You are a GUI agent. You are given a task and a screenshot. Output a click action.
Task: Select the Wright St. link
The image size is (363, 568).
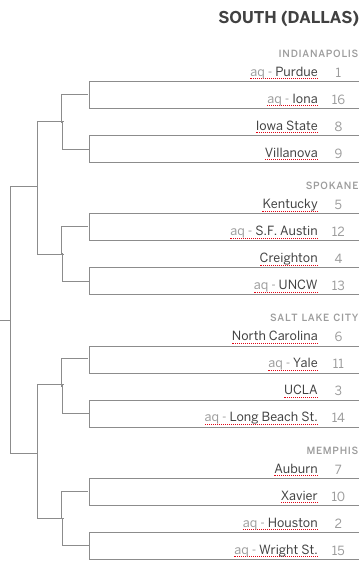click(288, 550)
